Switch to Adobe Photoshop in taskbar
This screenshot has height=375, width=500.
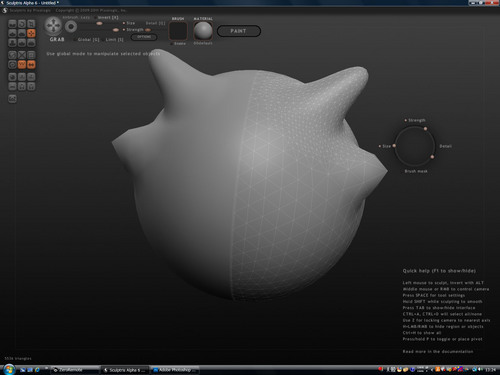tap(175, 370)
